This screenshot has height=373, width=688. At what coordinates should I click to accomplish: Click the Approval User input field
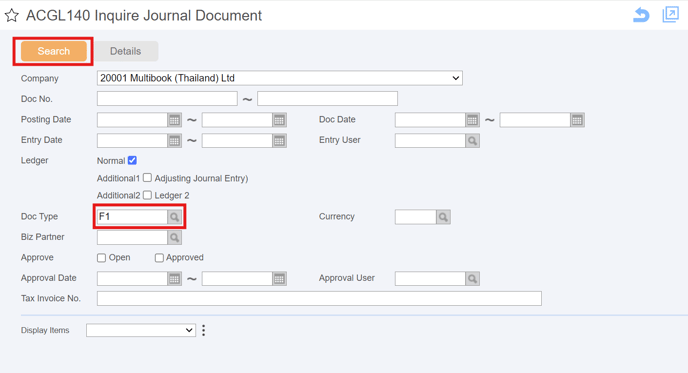(430, 278)
